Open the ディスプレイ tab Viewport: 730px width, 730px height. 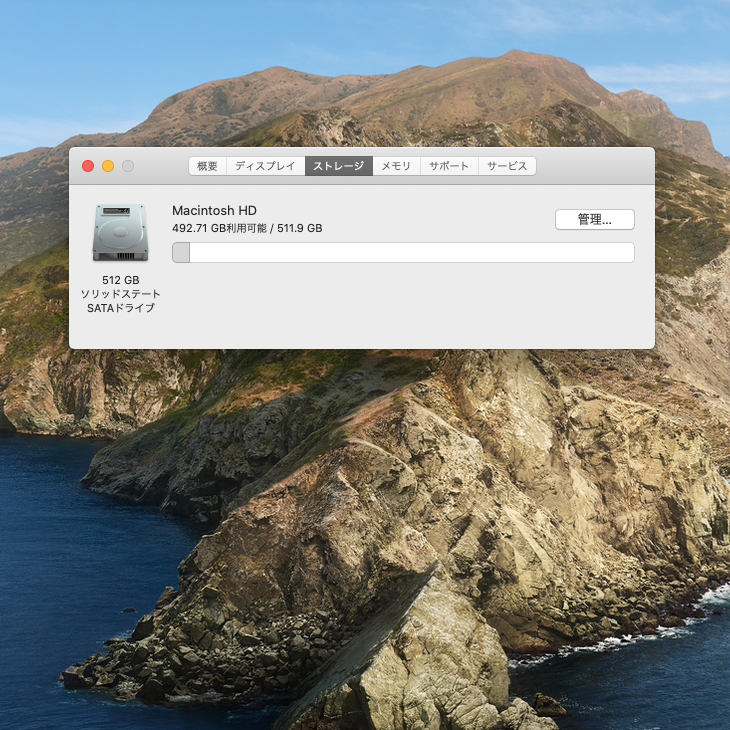click(x=265, y=166)
